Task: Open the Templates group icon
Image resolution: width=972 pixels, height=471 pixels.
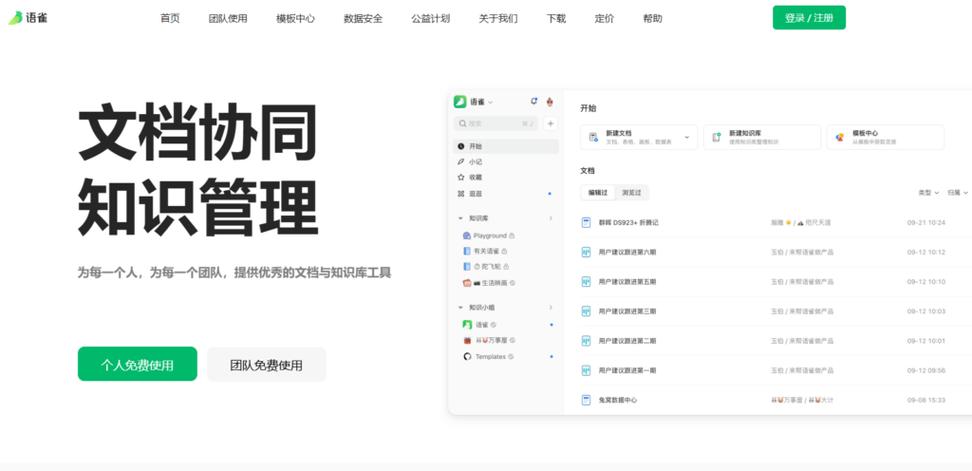Action: (x=467, y=356)
